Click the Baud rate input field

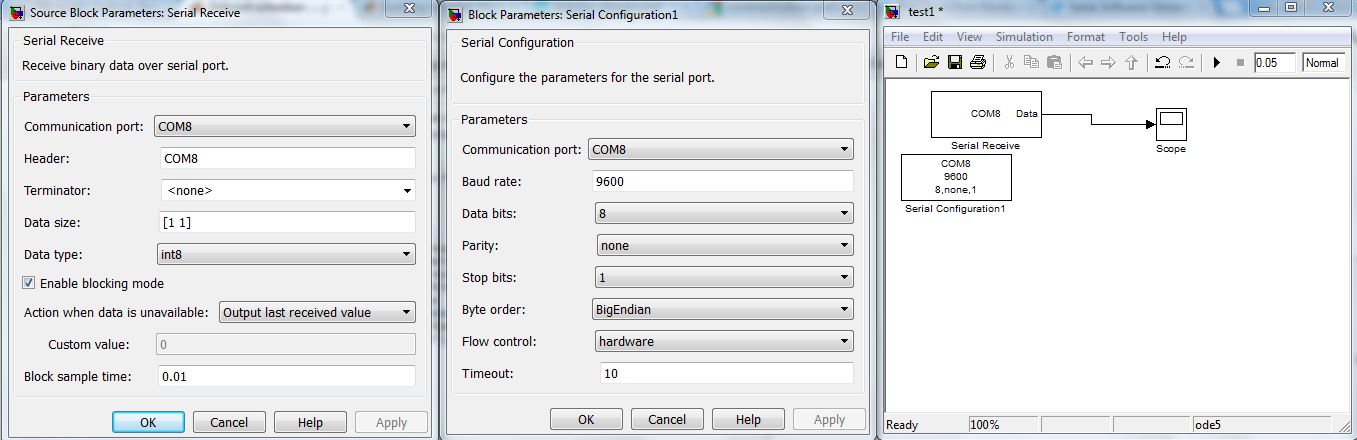pyautogui.click(x=723, y=181)
